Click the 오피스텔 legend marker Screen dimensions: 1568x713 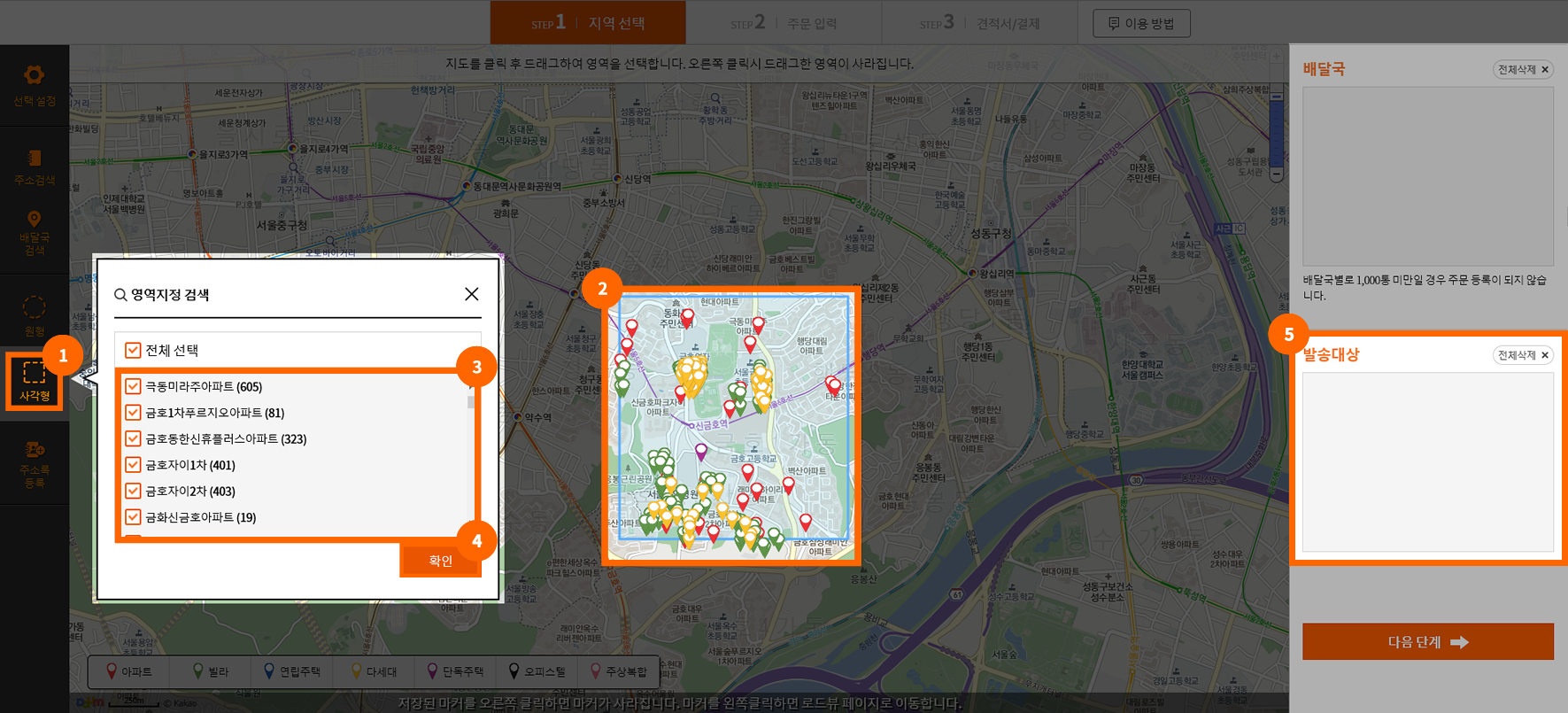pos(537,671)
